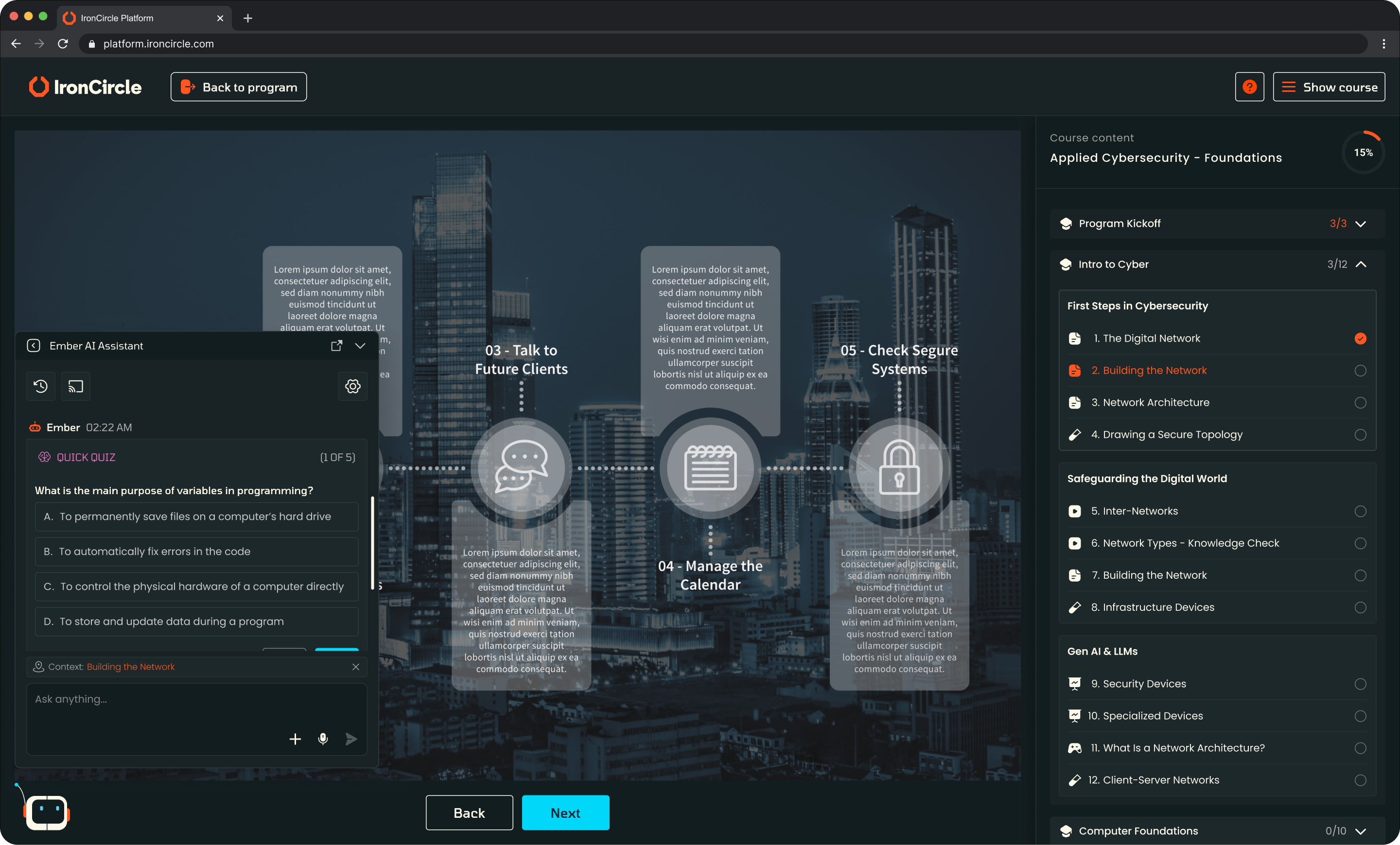
Task: Collapse the Intro to Cyber section
Action: [1360, 264]
